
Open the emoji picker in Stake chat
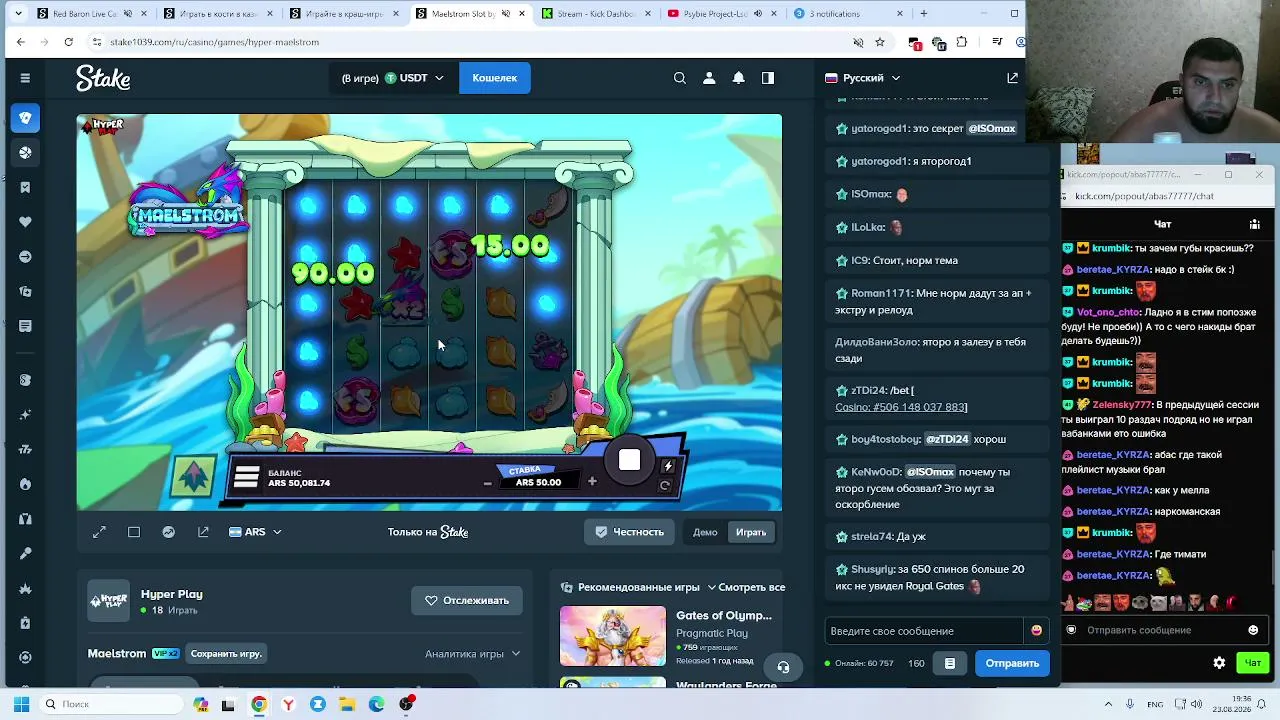point(1036,631)
